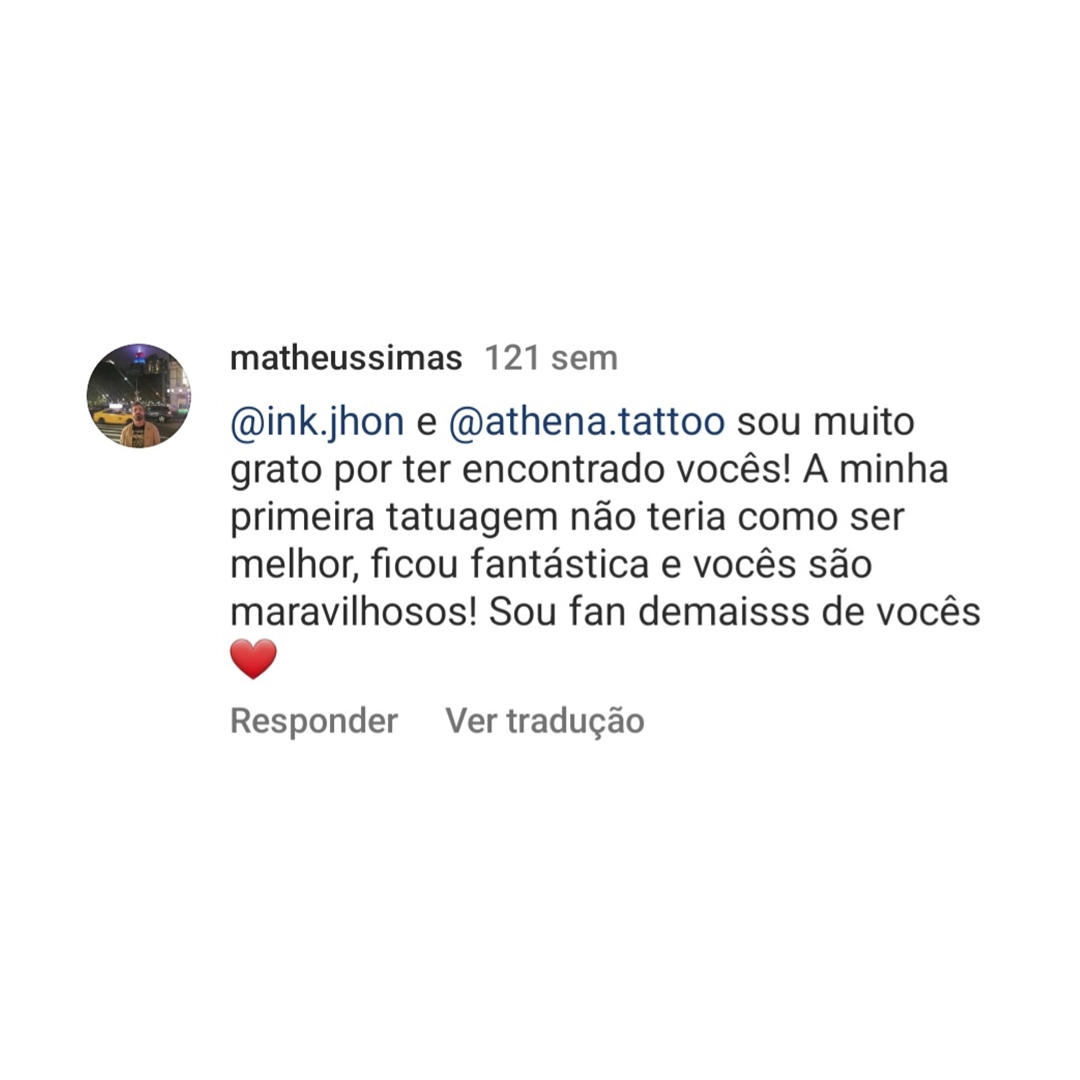
Task: Click the matheussimas username
Action: click(346, 358)
